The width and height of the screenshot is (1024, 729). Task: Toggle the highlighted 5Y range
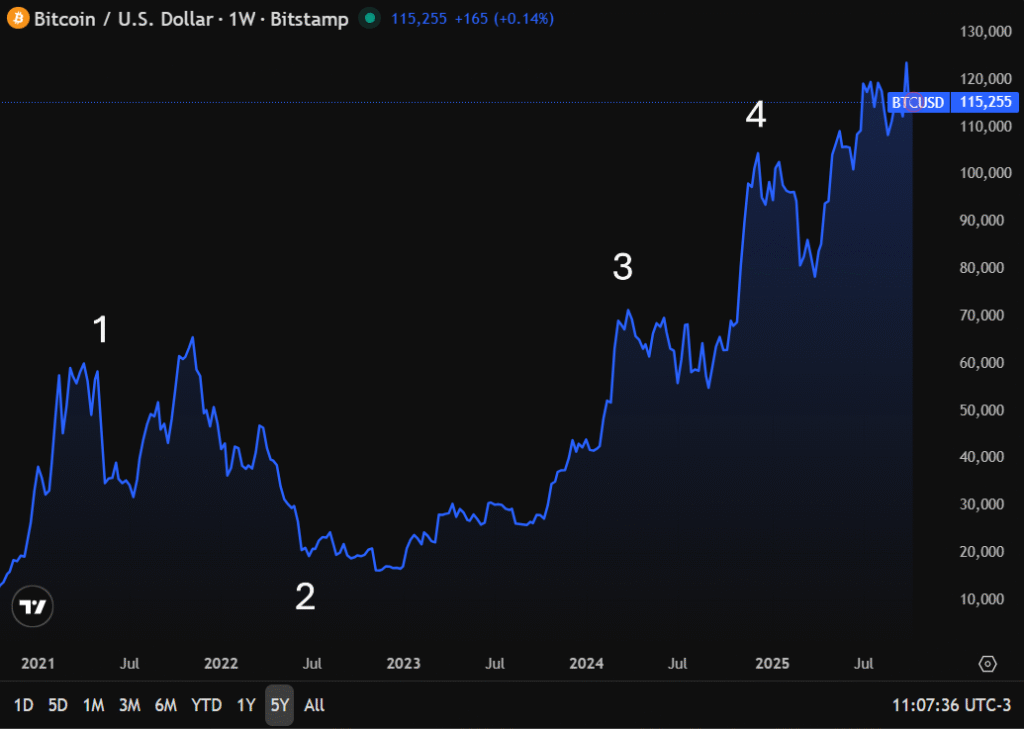(280, 705)
